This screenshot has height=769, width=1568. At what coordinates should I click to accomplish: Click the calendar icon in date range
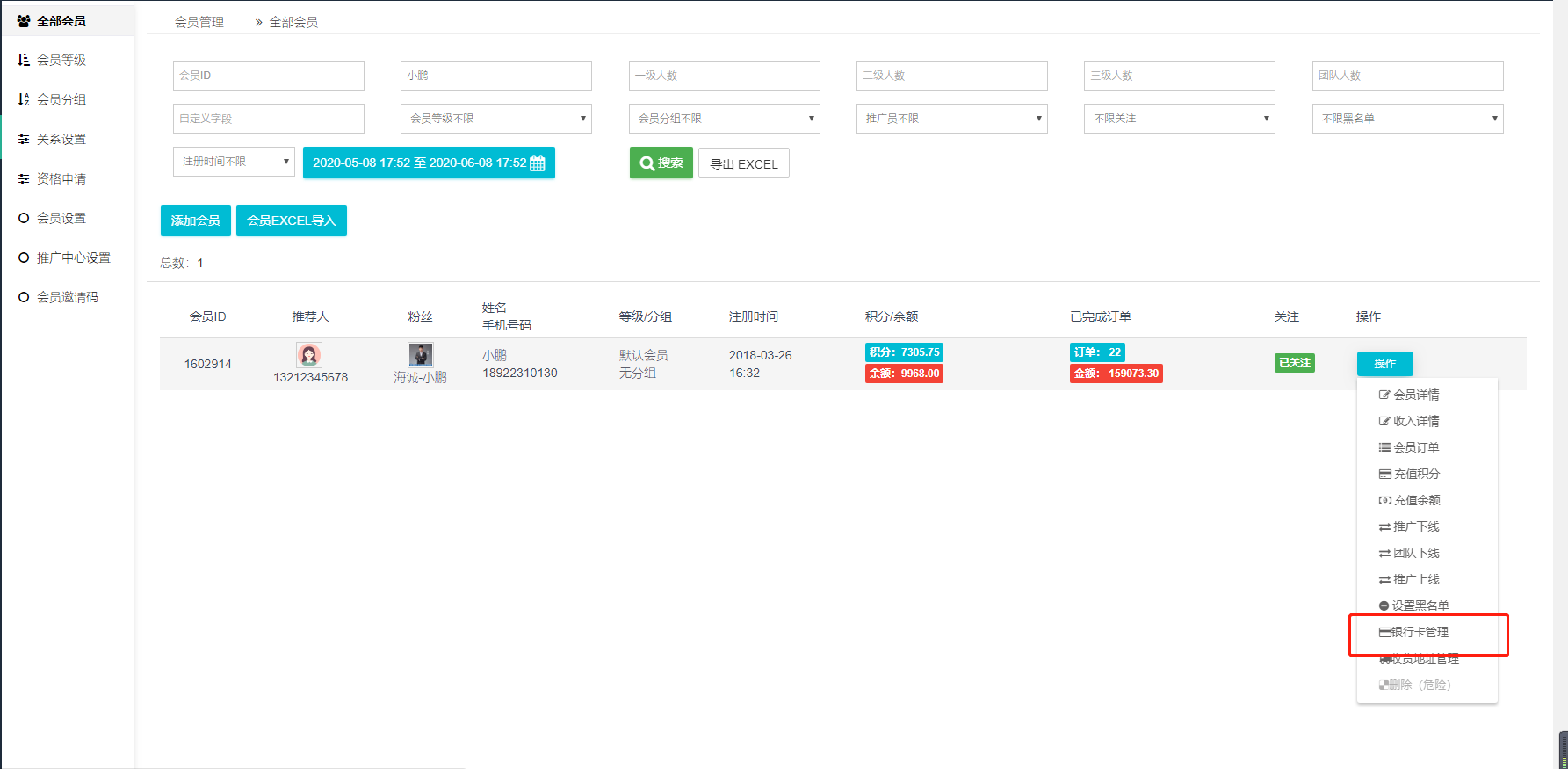pos(538,163)
